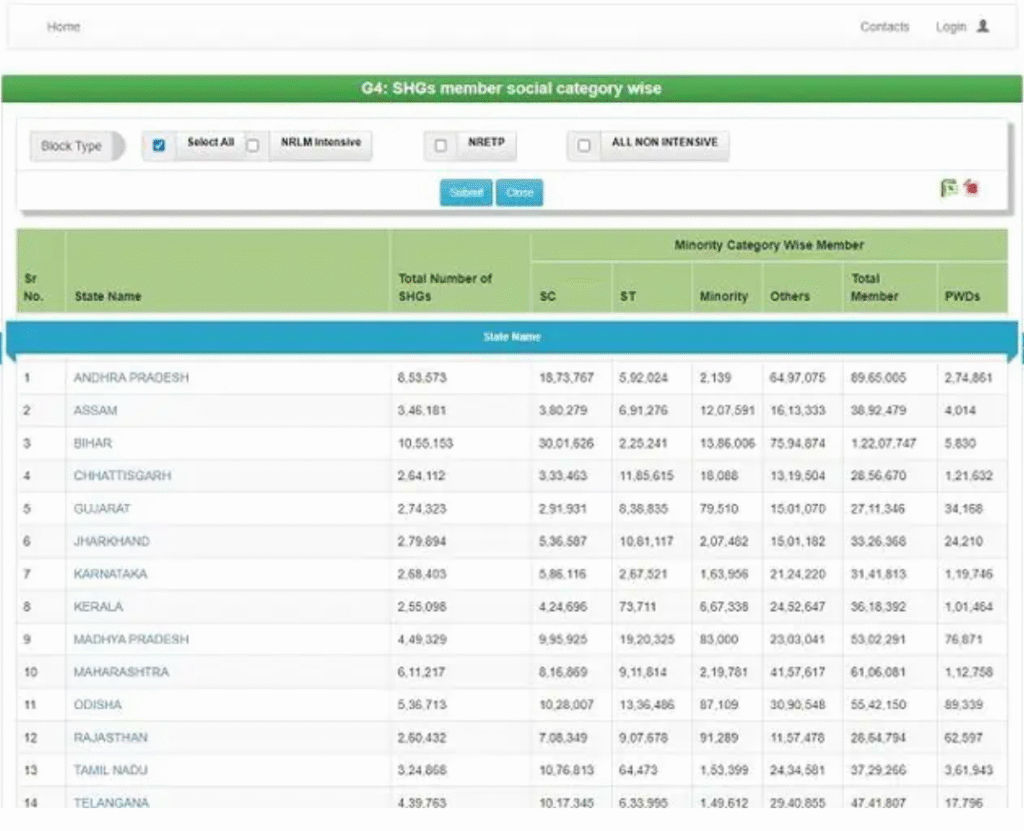Uncheck the Select All checkbox
1024x831 pixels.
coord(159,145)
